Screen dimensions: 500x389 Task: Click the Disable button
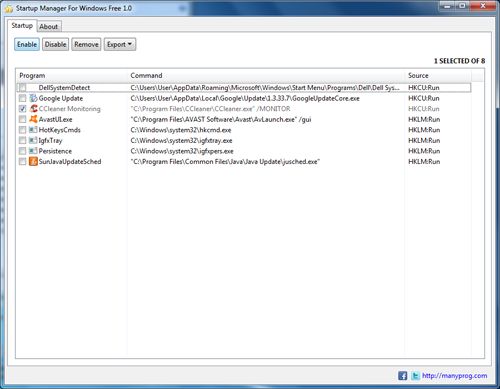click(55, 44)
